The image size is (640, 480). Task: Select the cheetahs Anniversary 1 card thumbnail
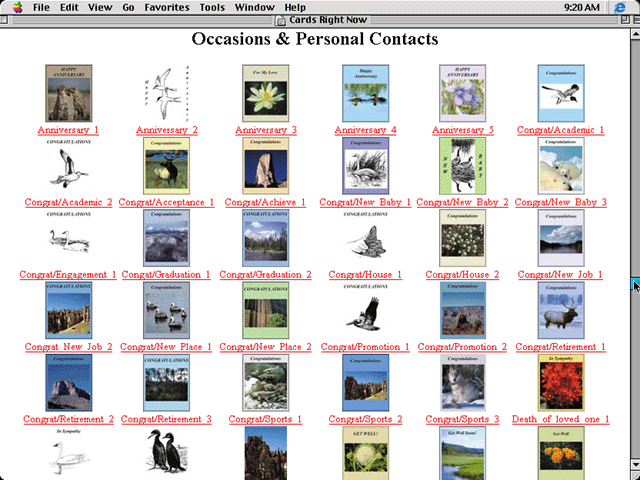[x=69, y=93]
